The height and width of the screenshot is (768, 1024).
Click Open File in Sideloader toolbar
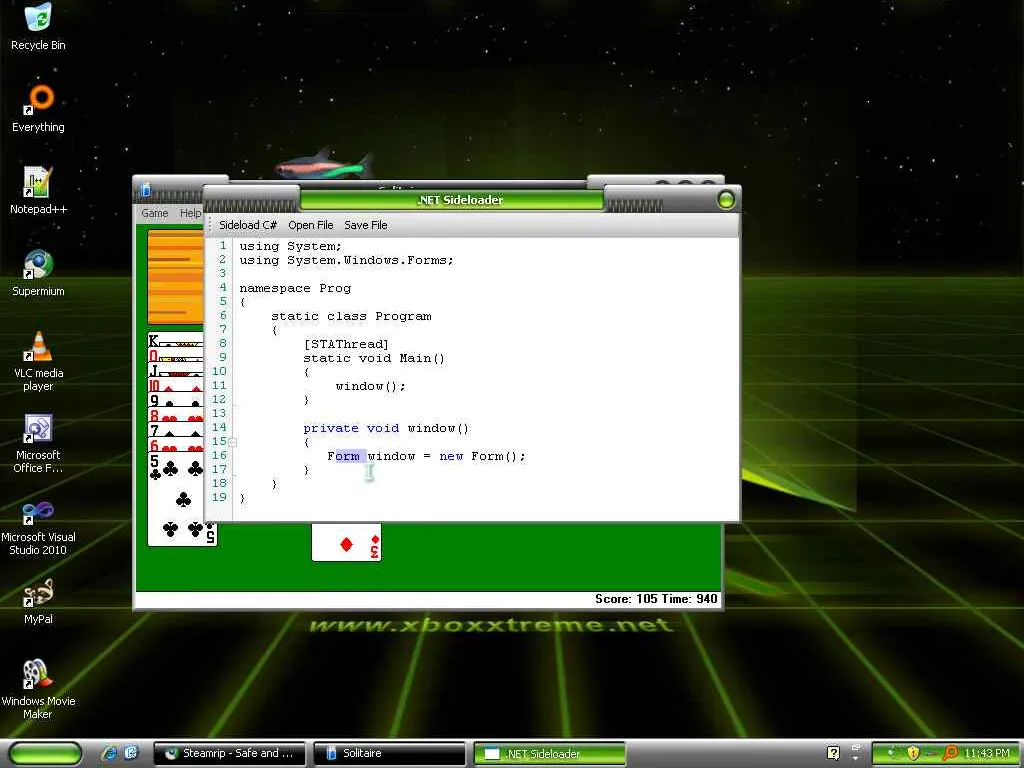(310, 225)
